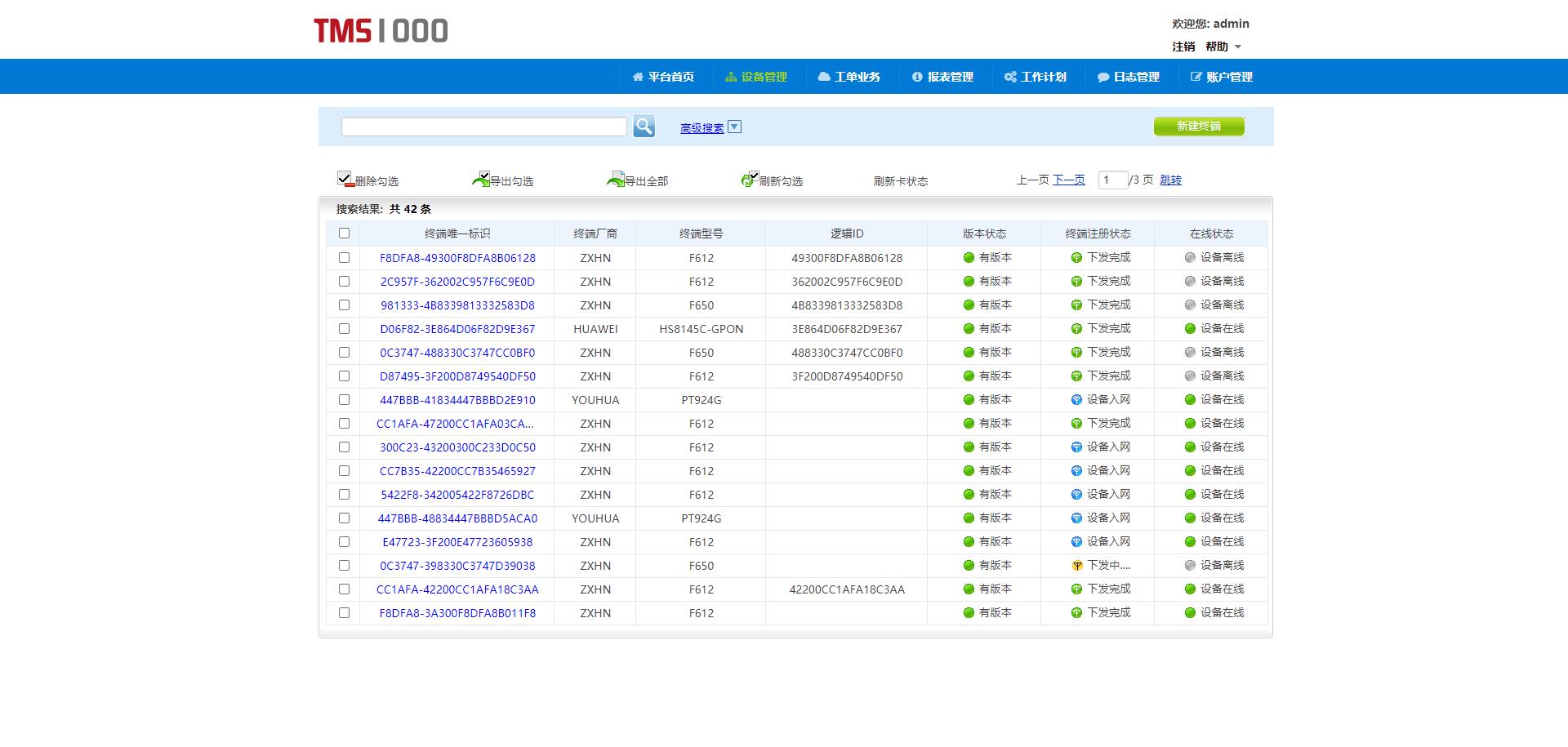Expand the 高级搜索 dropdown arrow

click(734, 127)
